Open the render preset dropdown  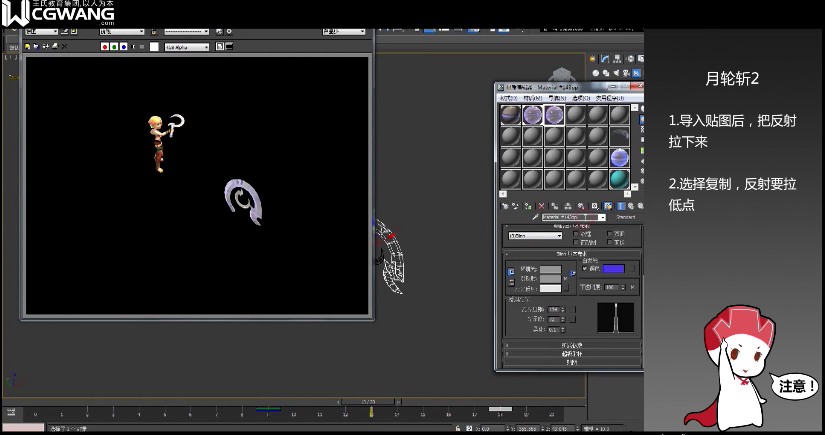click(186, 32)
